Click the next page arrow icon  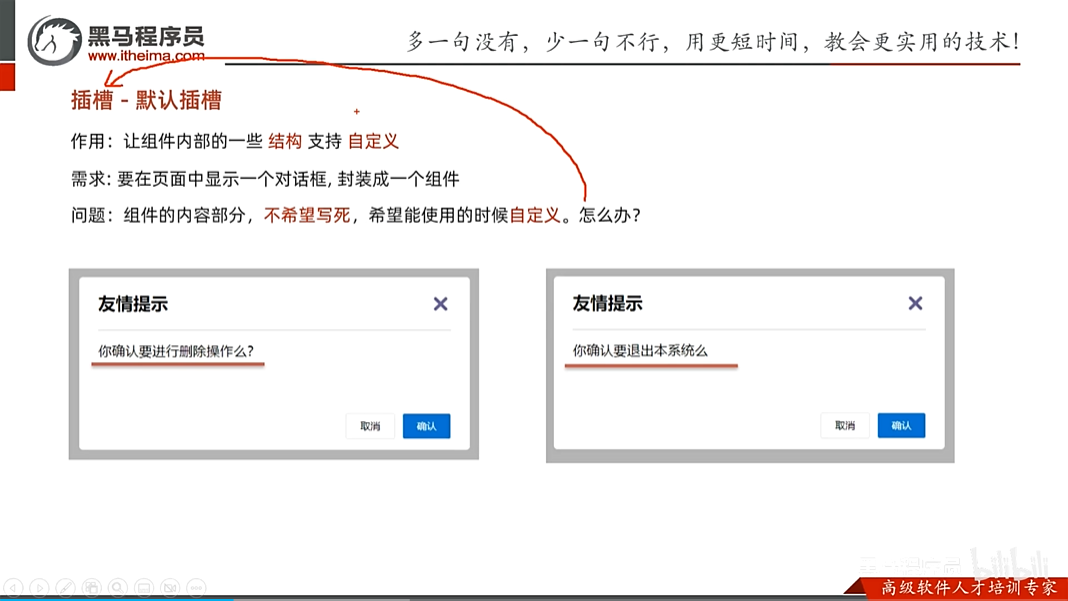point(40,587)
